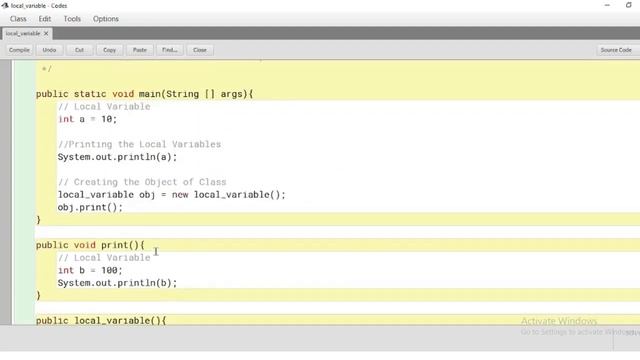
Task: Click the Close toolbar button
Action: [200, 50]
